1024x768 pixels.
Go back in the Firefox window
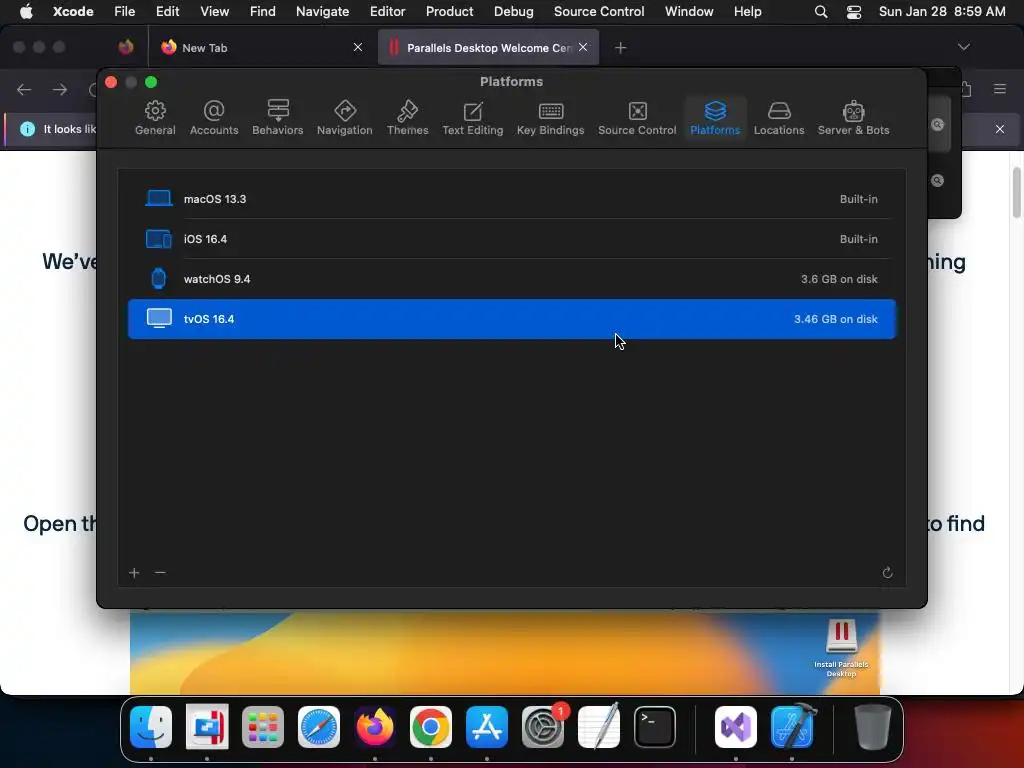click(x=24, y=89)
